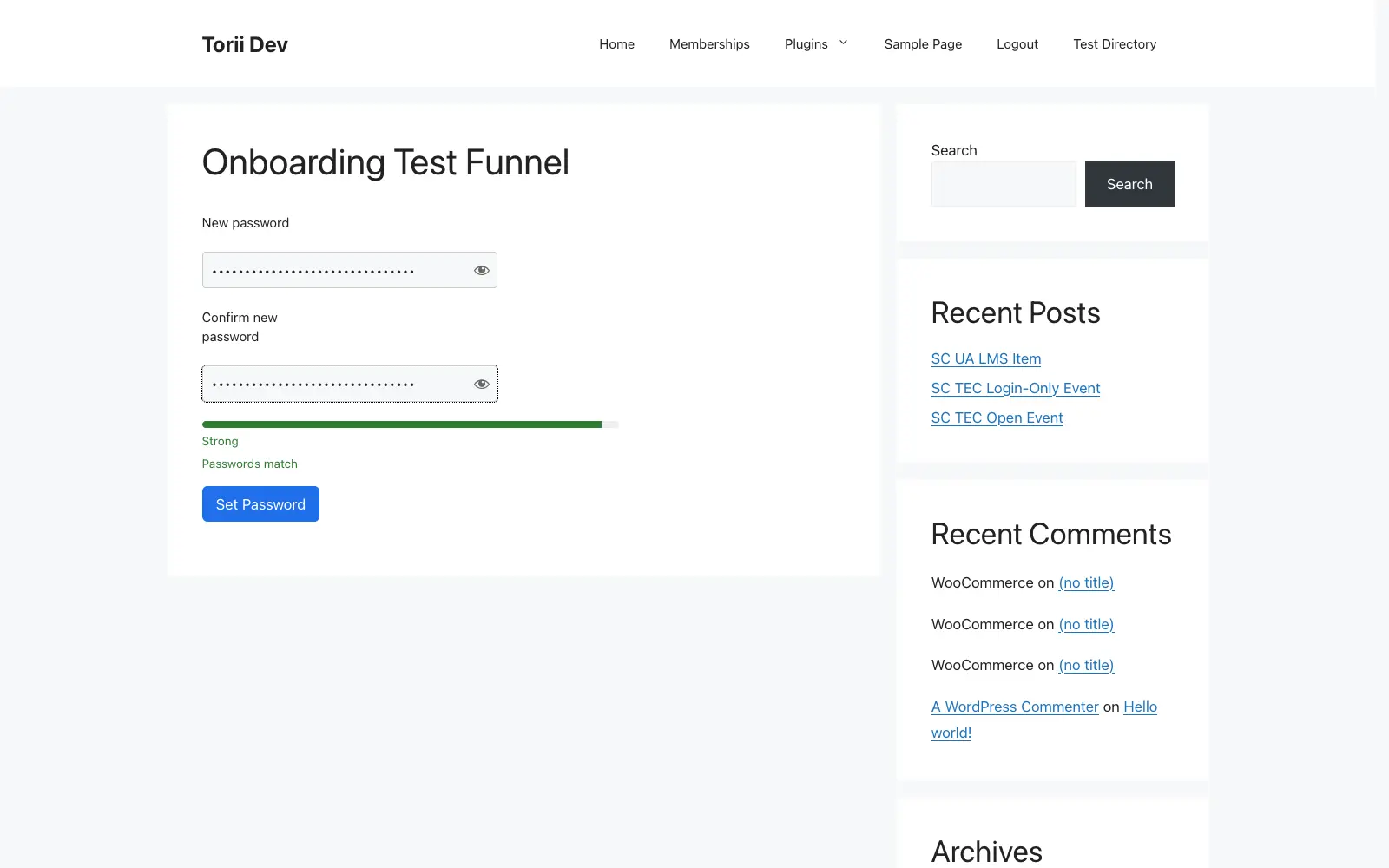Open the Home menu item

[x=616, y=44]
